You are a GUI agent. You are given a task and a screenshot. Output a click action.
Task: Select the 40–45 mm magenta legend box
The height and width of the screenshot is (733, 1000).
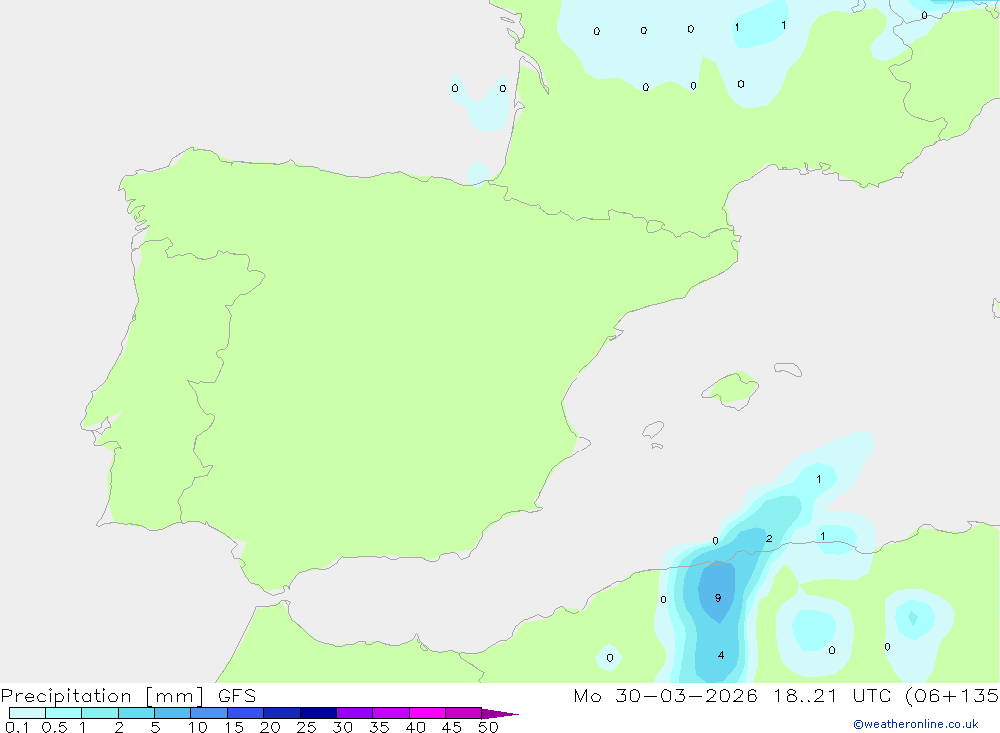[x=427, y=713]
